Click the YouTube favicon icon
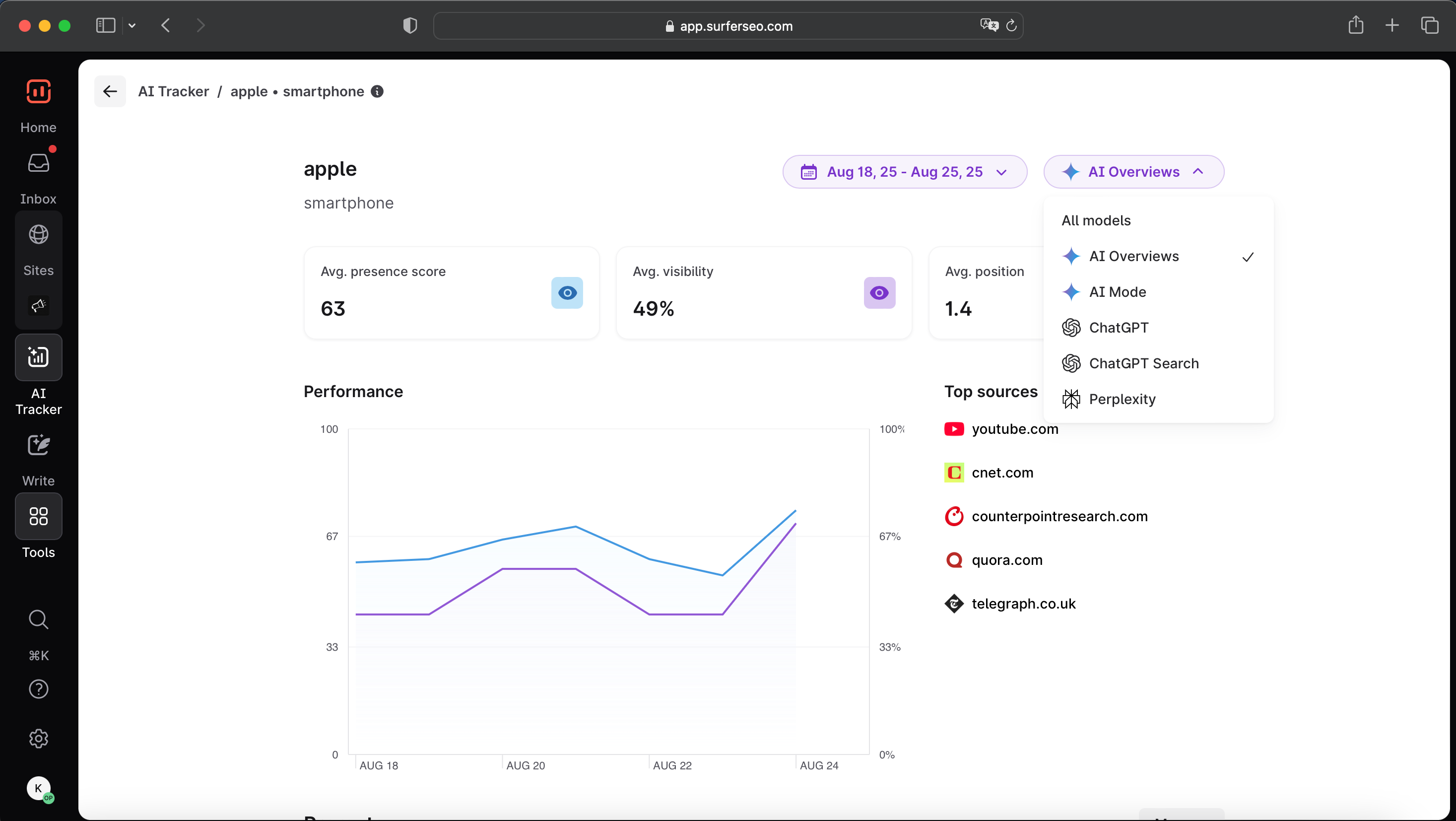This screenshot has width=1456, height=821. [x=954, y=429]
